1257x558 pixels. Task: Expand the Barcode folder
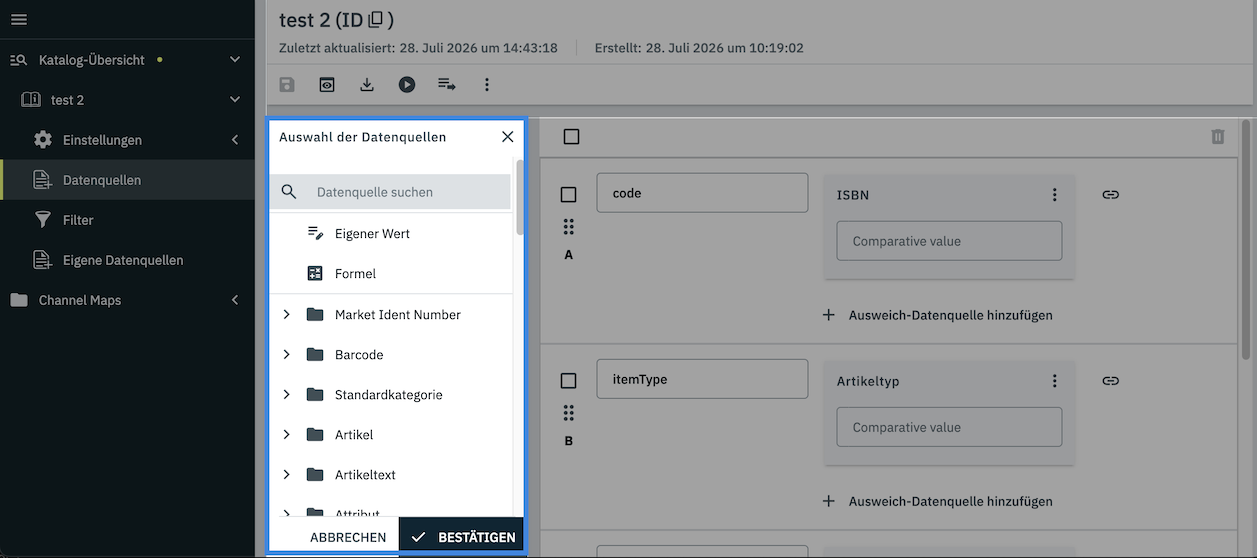(286, 355)
